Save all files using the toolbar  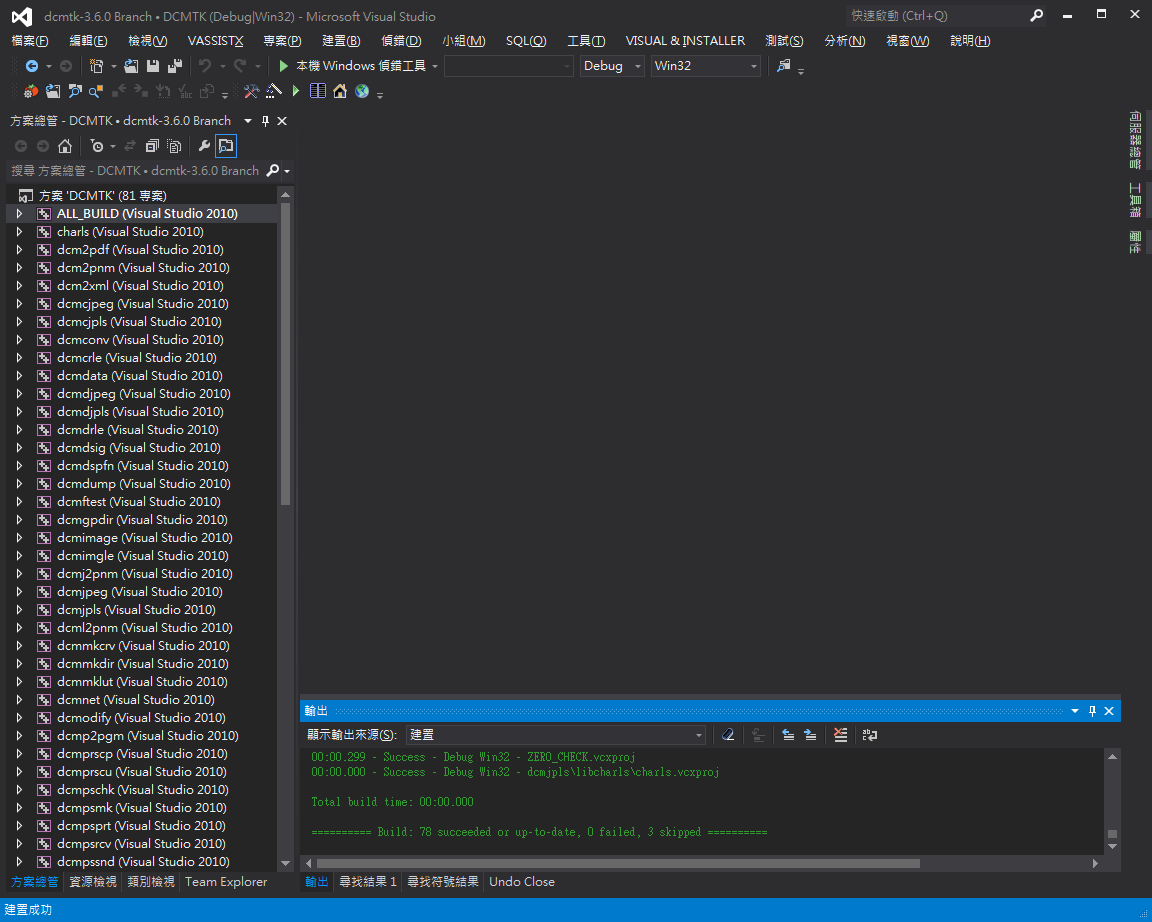point(175,66)
